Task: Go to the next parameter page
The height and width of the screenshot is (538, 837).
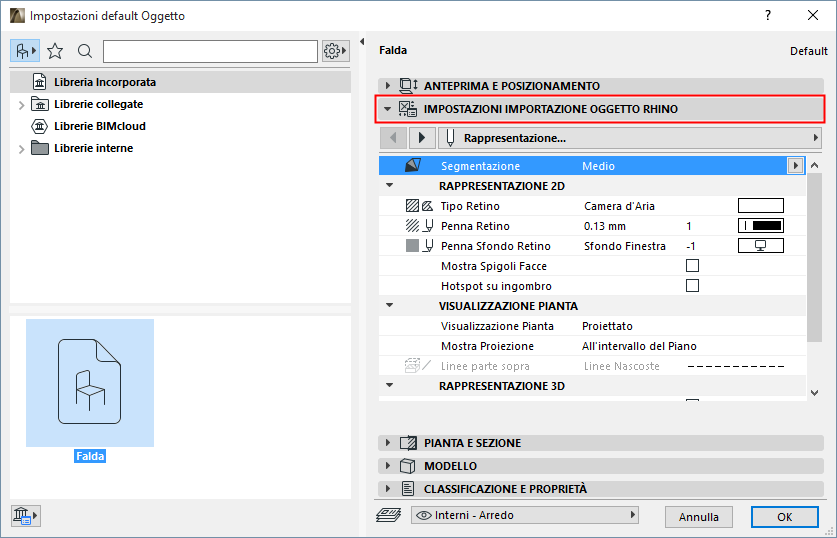Action: pos(422,138)
